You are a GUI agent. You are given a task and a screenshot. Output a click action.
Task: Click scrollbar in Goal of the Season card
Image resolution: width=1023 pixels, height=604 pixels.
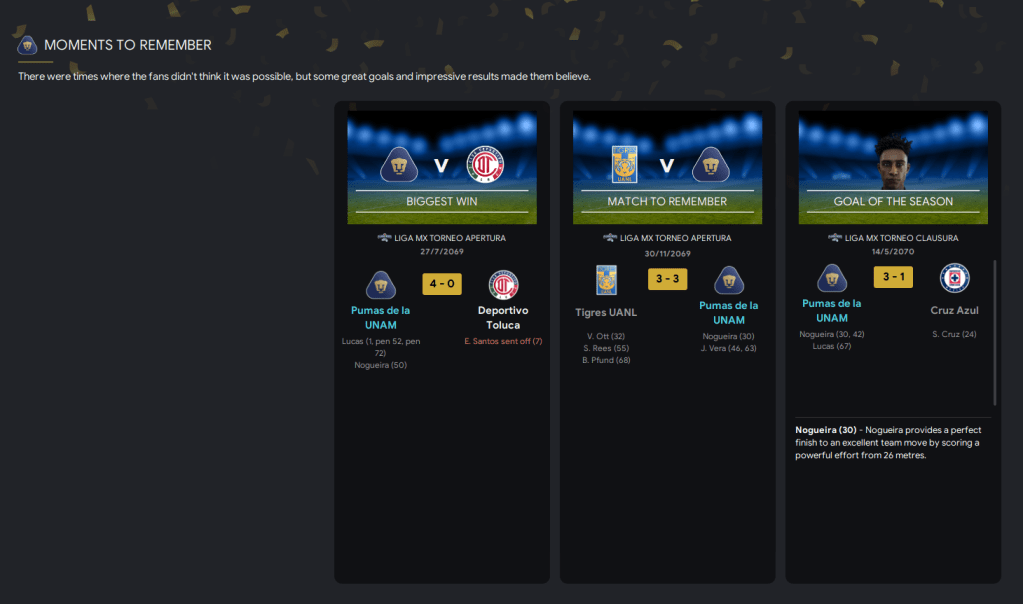(994, 333)
